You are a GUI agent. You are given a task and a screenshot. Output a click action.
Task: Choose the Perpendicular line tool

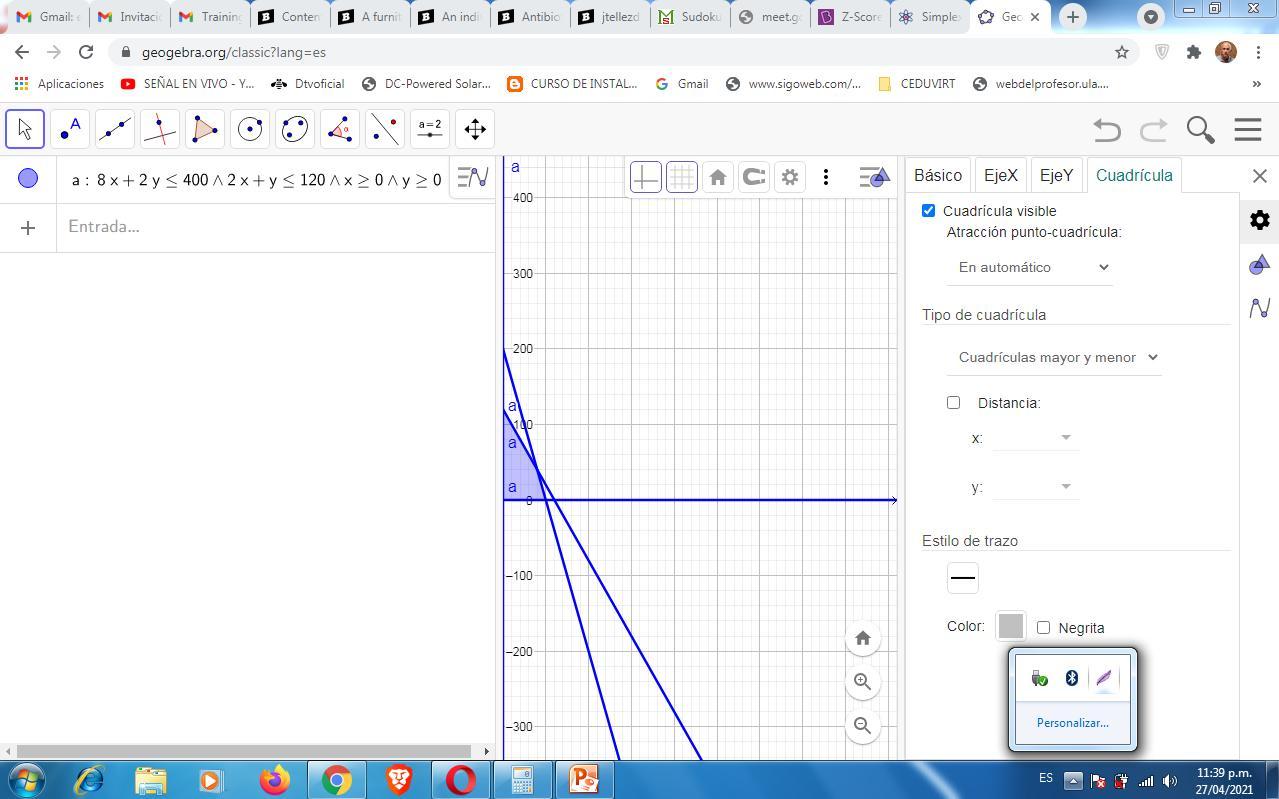tap(160, 129)
